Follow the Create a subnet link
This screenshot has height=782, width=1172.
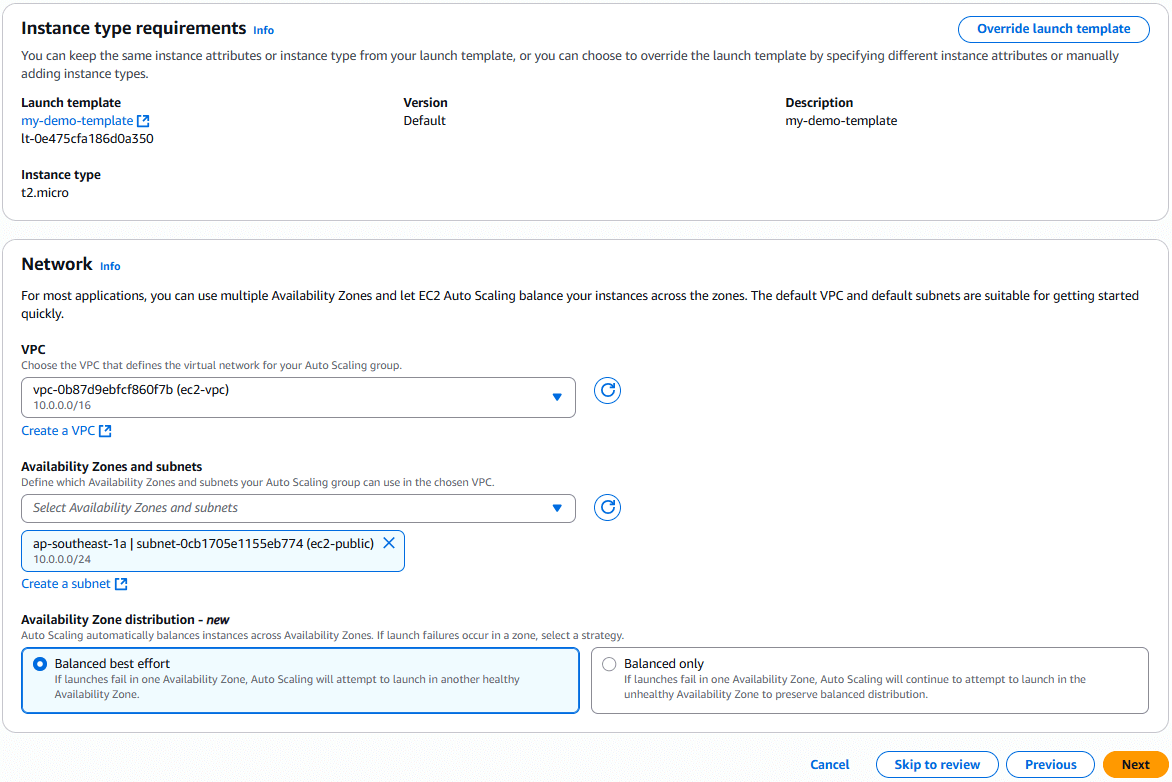point(66,584)
